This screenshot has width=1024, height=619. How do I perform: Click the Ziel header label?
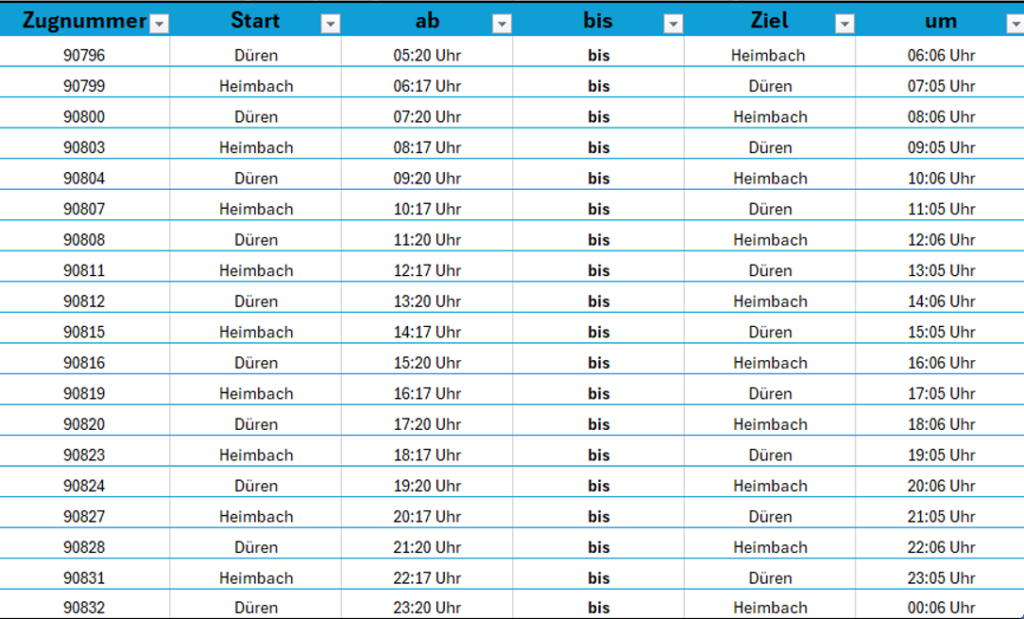pos(769,21)
